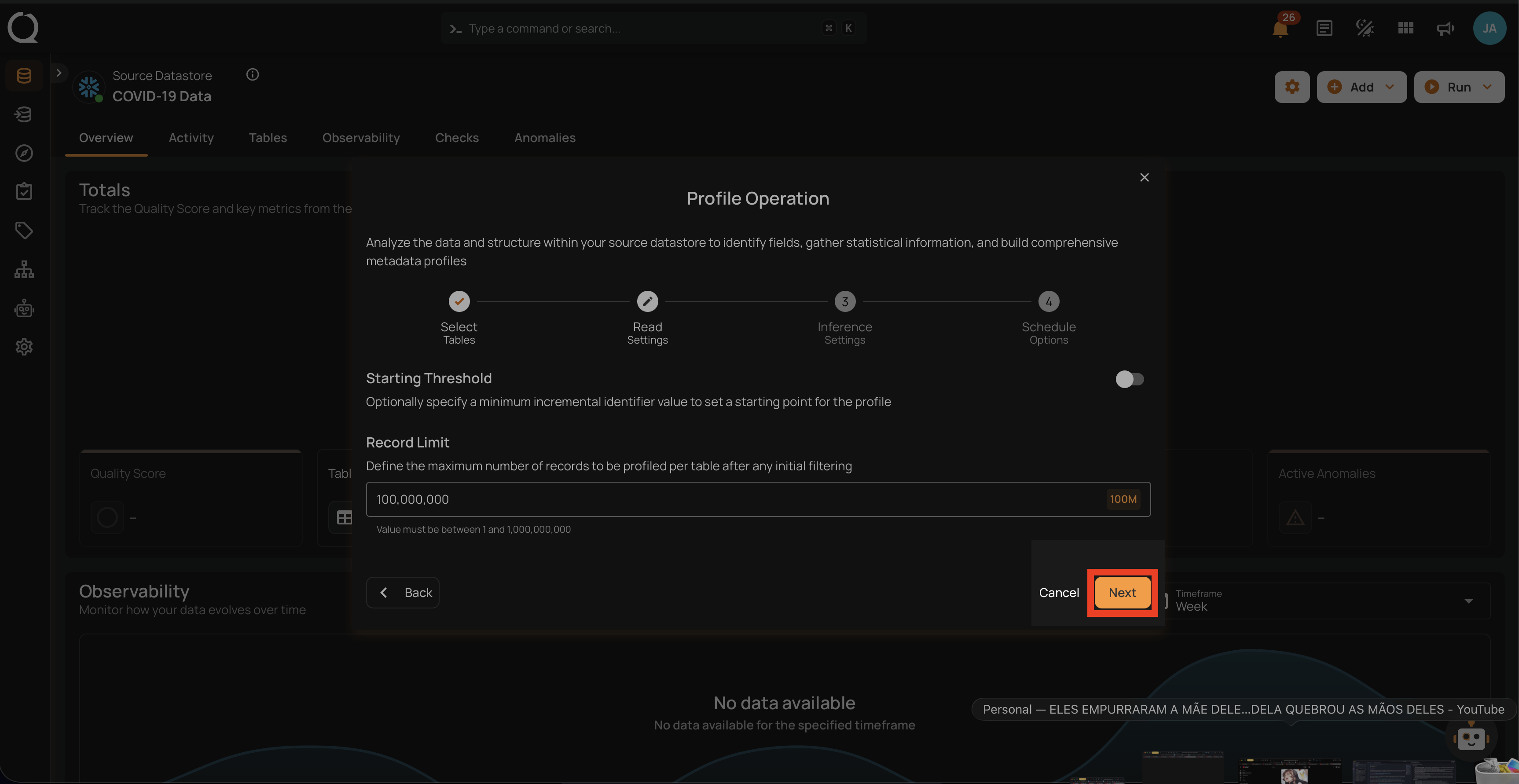This screenshot has width=1519, height=784.
Task: Open the Datastores panel in the sidebar
Action: (24, 75)
